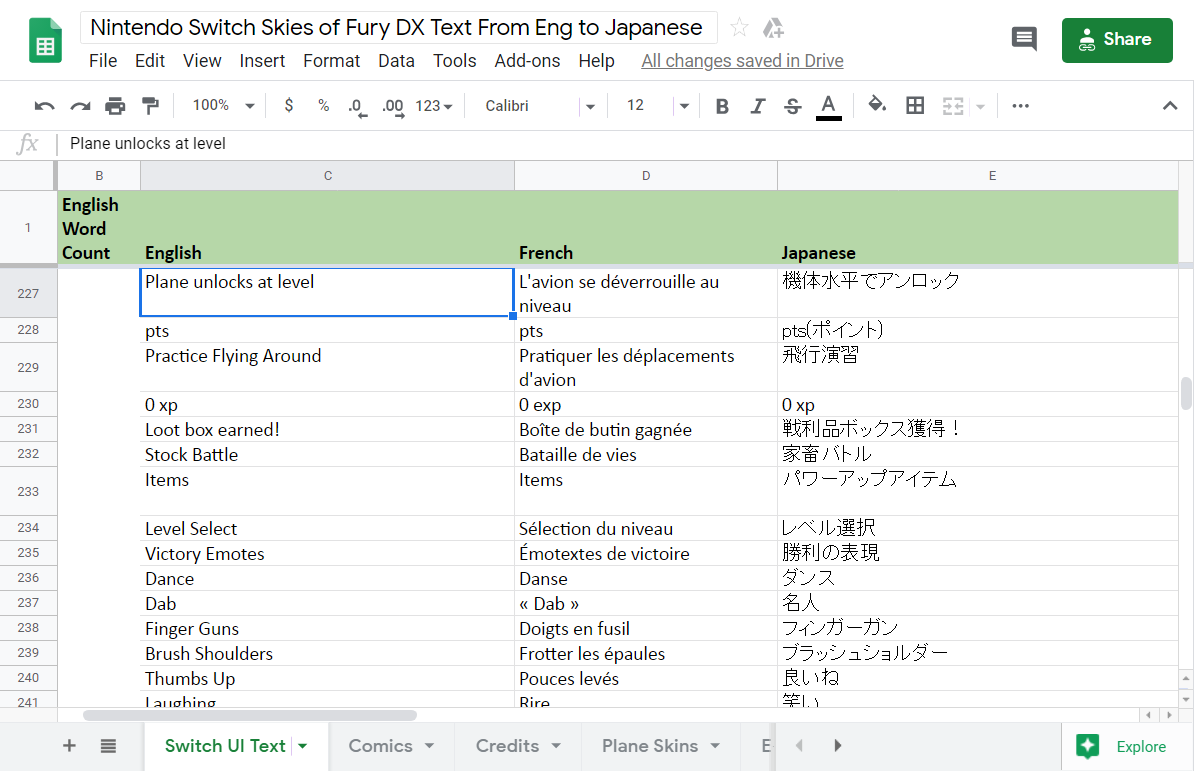Open the cell borders tool

click(915, 106)
